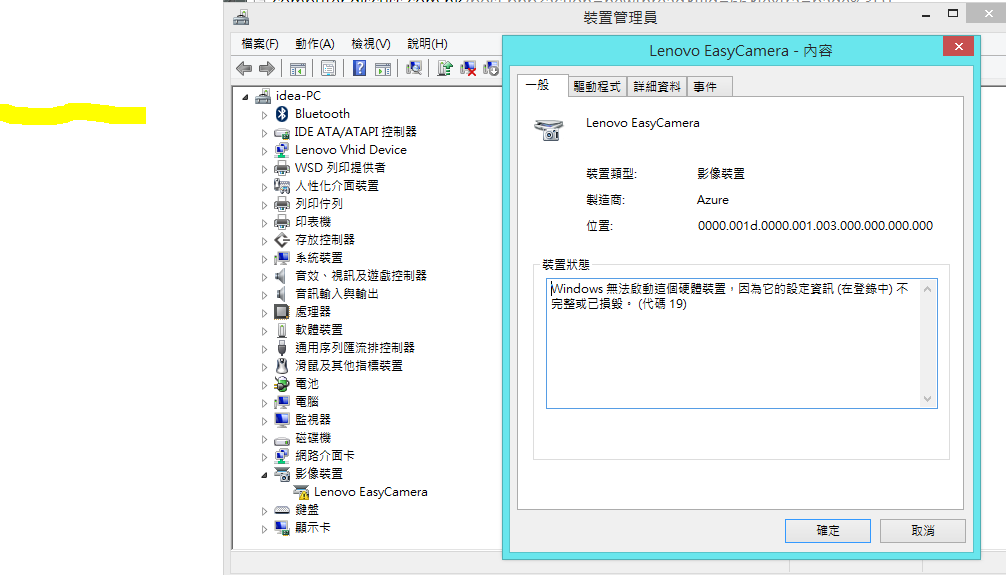Expand the 列印佇列 category
1006x575 pixels.
[x=264, y=205]
